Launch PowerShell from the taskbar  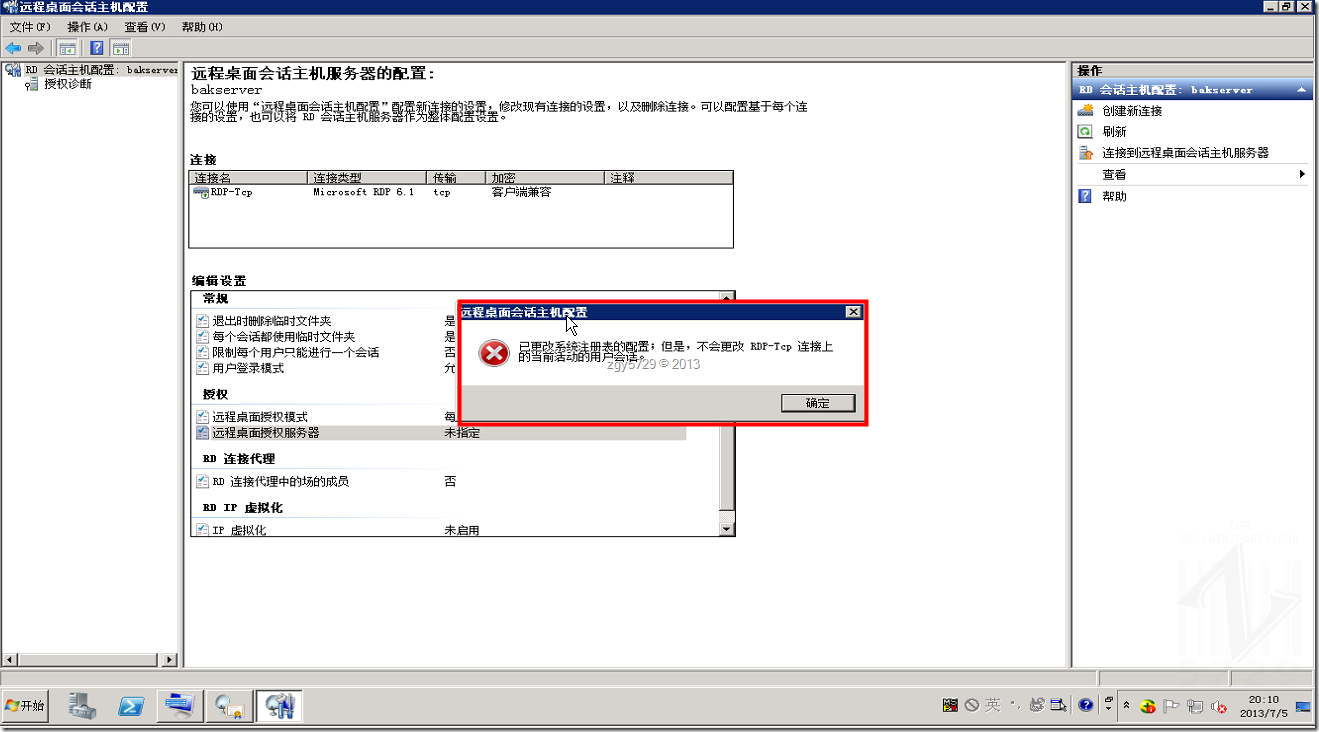(x=132, y=706)
